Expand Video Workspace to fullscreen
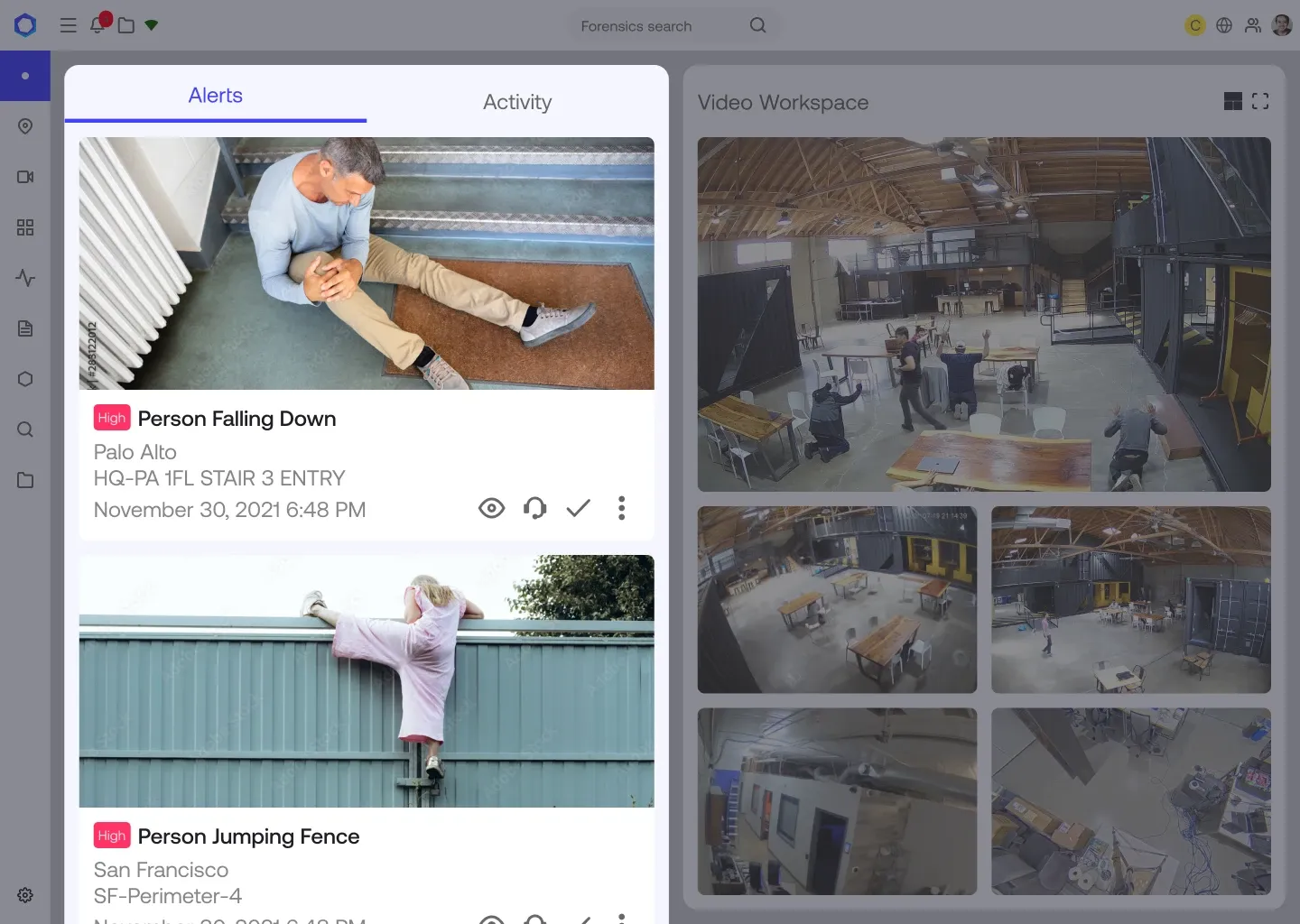Viewport: 1300px width, 924px height. (x=1260, y=101)
